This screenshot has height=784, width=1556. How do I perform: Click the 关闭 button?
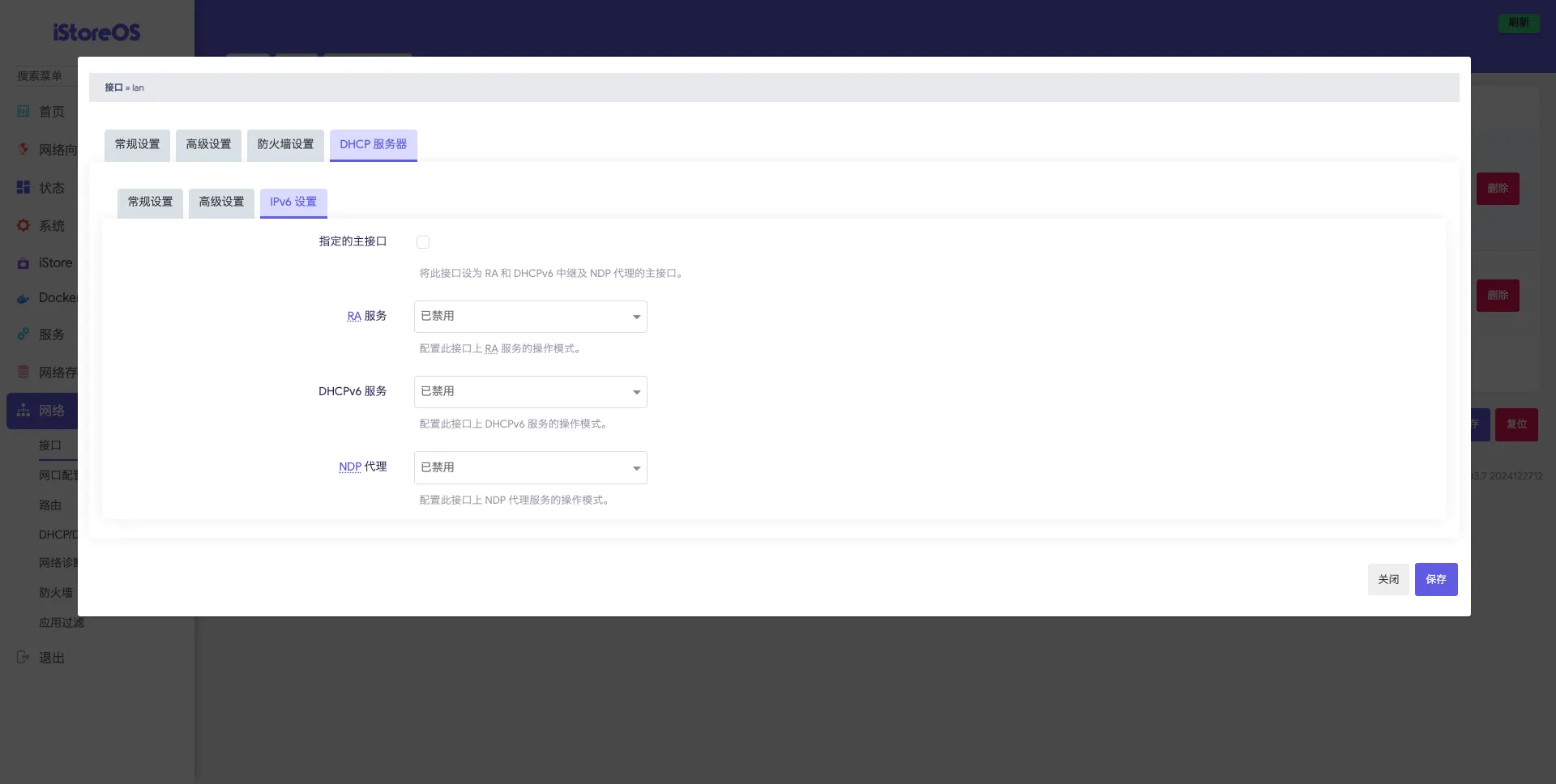pyautogui.click(x=1387, y=579)
